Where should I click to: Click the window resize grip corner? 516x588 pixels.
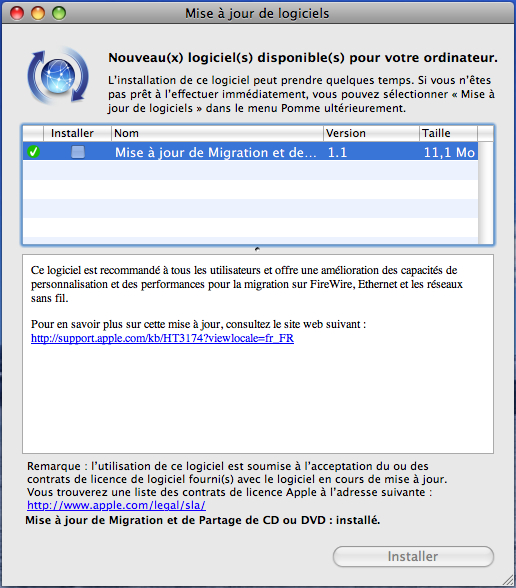(508, 580)
